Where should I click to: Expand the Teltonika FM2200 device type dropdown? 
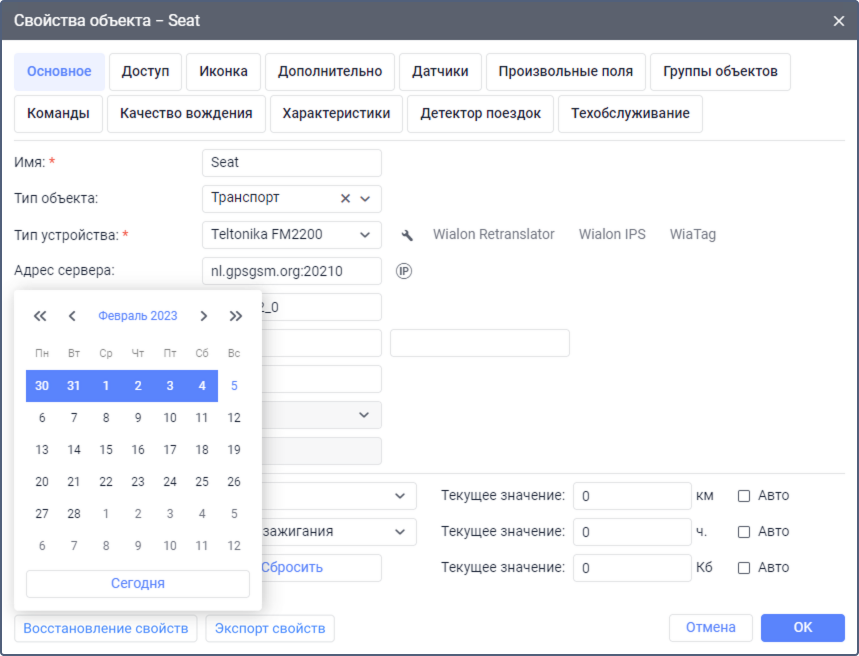coord(365,235)
